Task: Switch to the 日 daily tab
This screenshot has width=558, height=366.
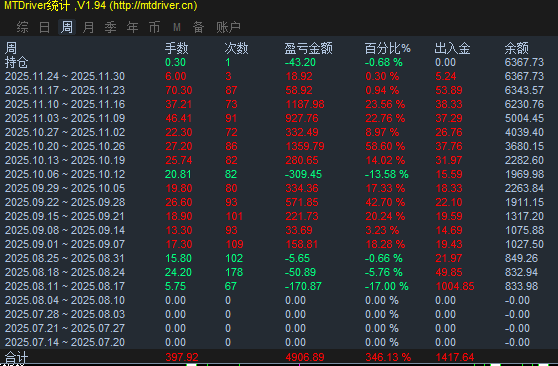Action: pyautogui.click(x=44, y=27)
